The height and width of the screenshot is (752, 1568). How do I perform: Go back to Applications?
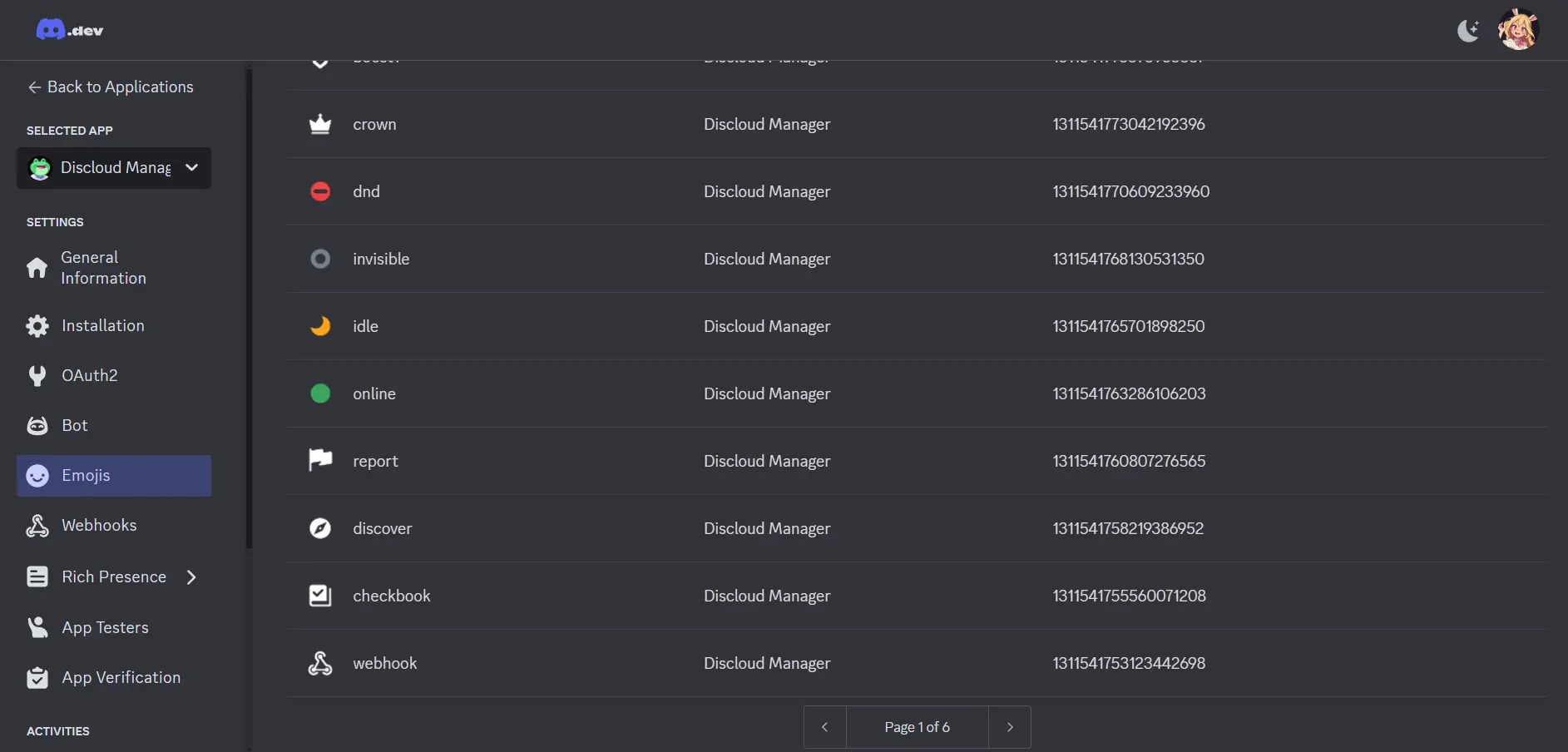(111, 87)
